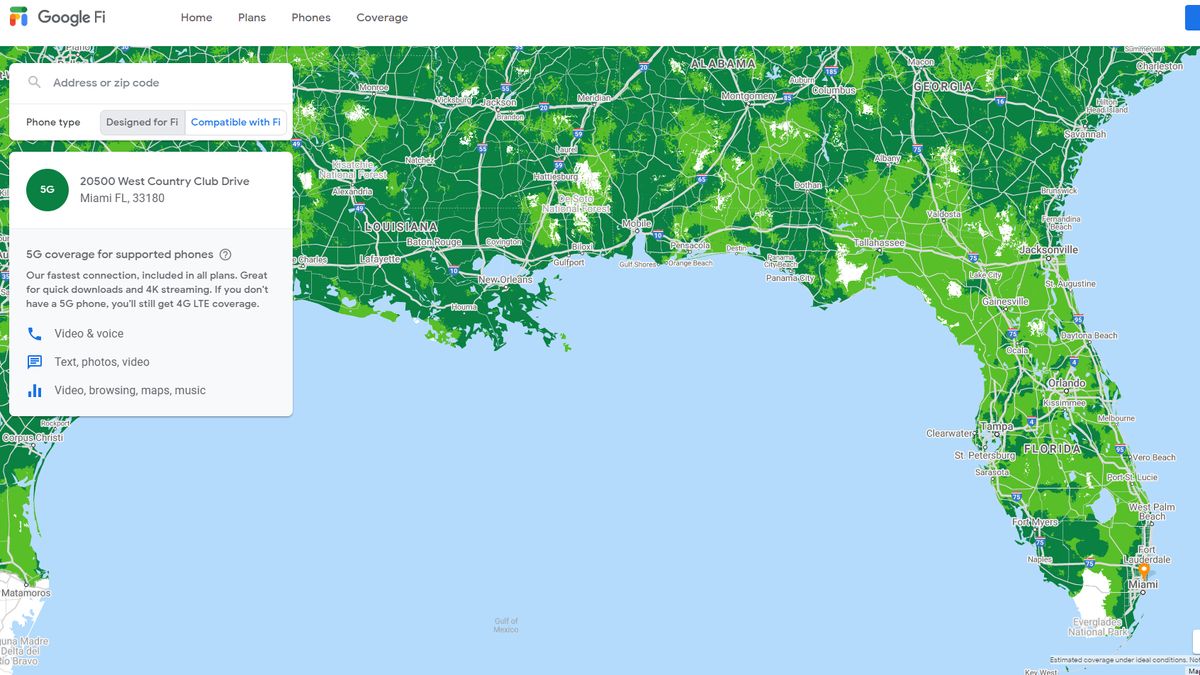Click New Orleans label on map
Viewport: 1200px width, 675px height.
pos(505,280)
